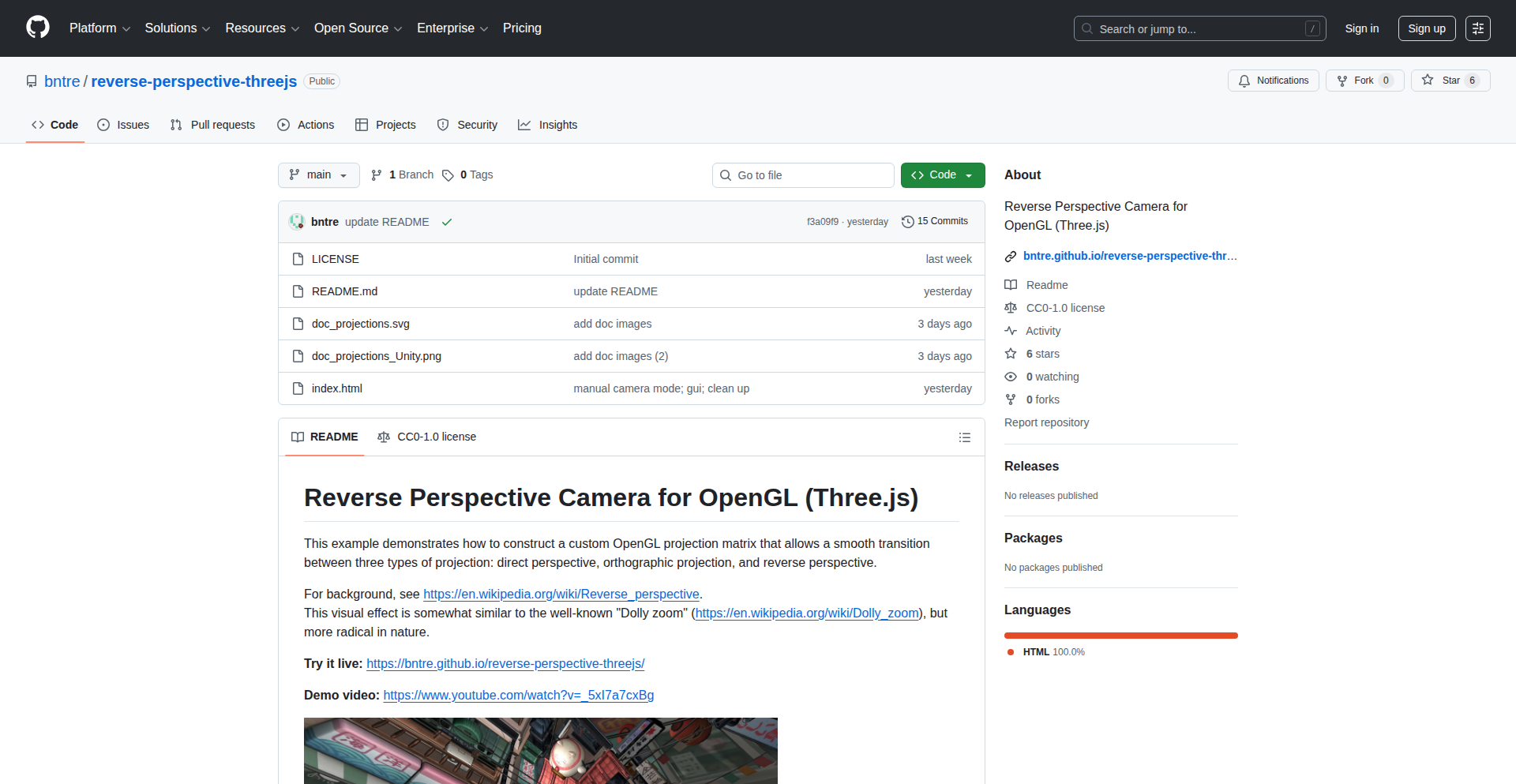View commit history via the clock icon
This screenshot has height=784, width=1516.
click(x=906, y=221)
